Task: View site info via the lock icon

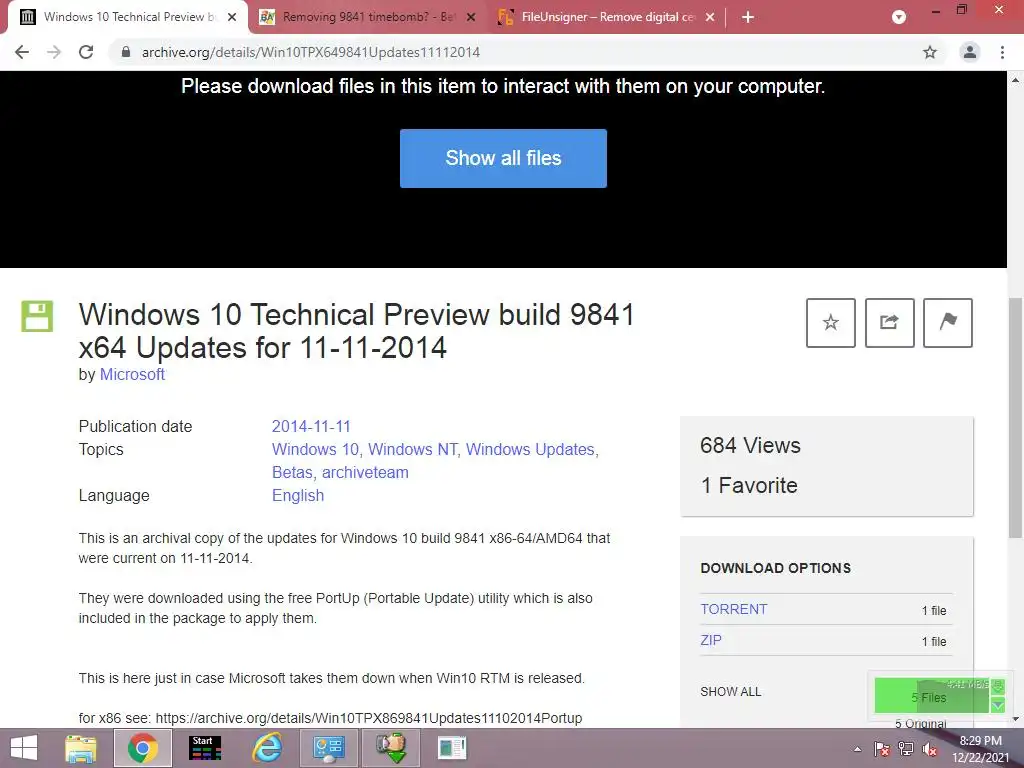Action: pyautogui.click(x=125, y=52)
